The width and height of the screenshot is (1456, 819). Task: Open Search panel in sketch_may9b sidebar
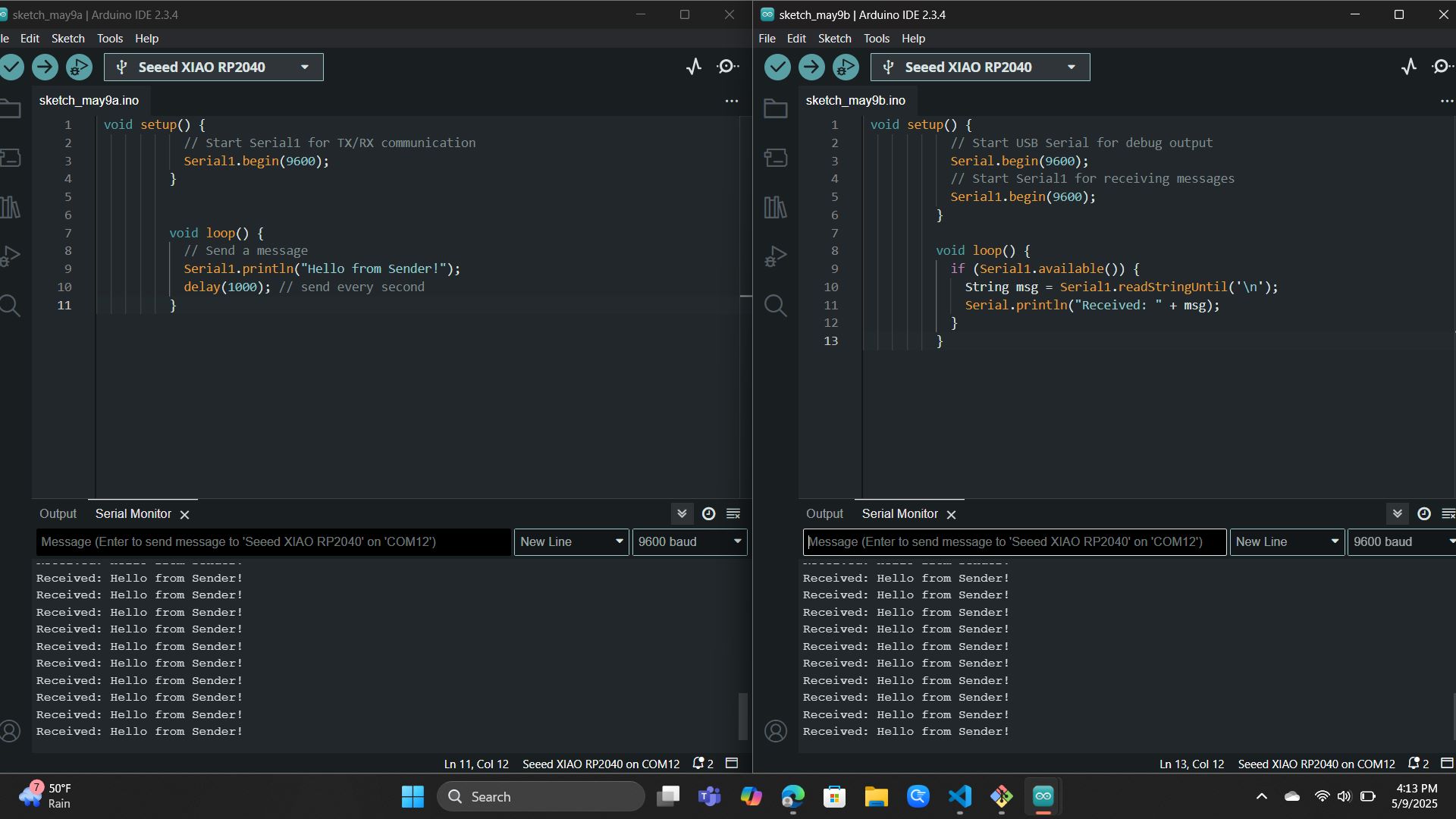pos(775,306)
